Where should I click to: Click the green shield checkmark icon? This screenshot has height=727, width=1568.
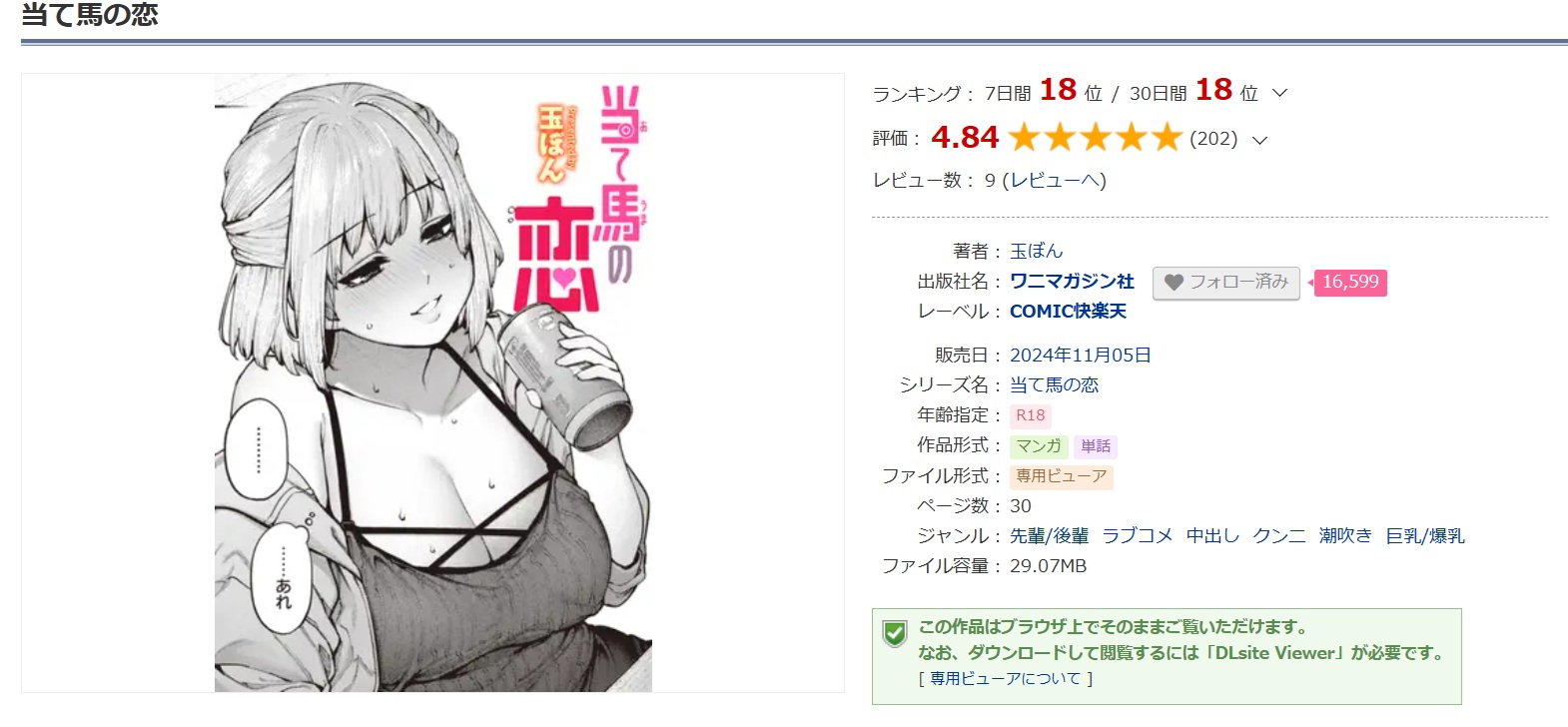894,633
